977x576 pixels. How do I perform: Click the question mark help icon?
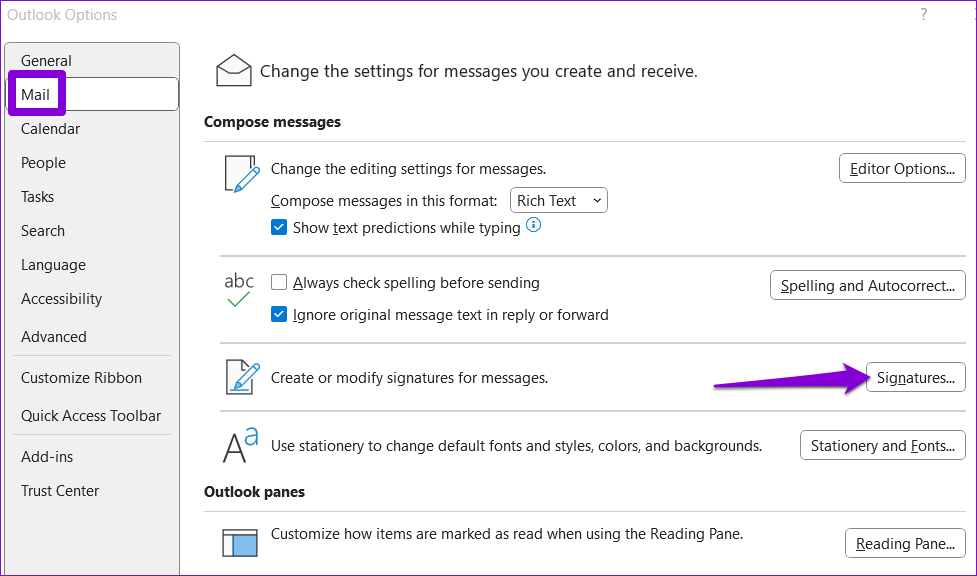(x=923, y=14)
